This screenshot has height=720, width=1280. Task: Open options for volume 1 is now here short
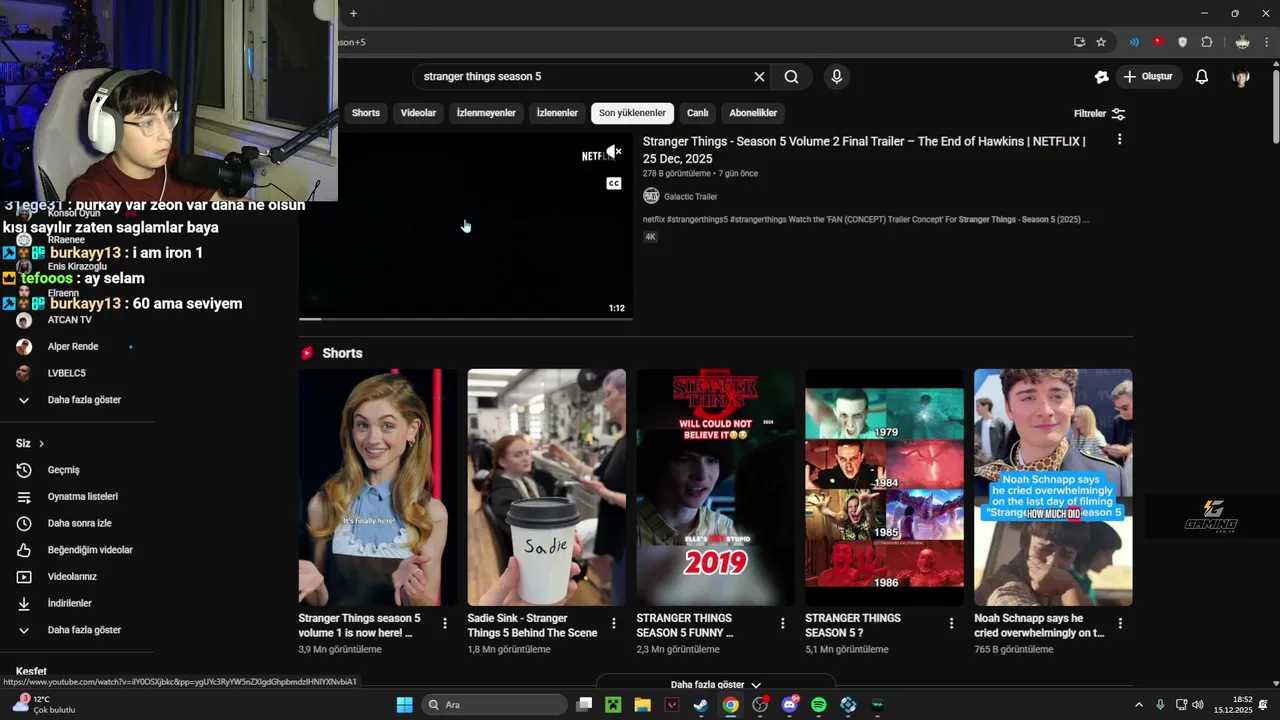[x=445, y=623]
